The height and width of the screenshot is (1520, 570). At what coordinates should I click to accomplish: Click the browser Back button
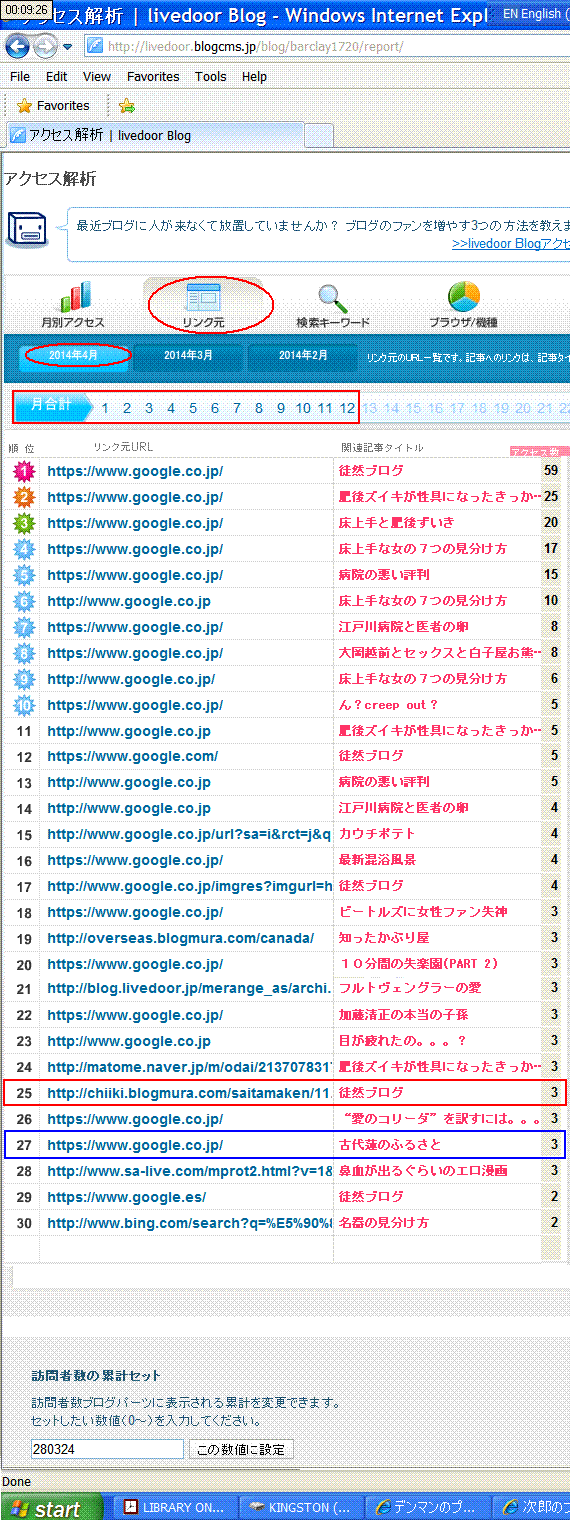18,46
